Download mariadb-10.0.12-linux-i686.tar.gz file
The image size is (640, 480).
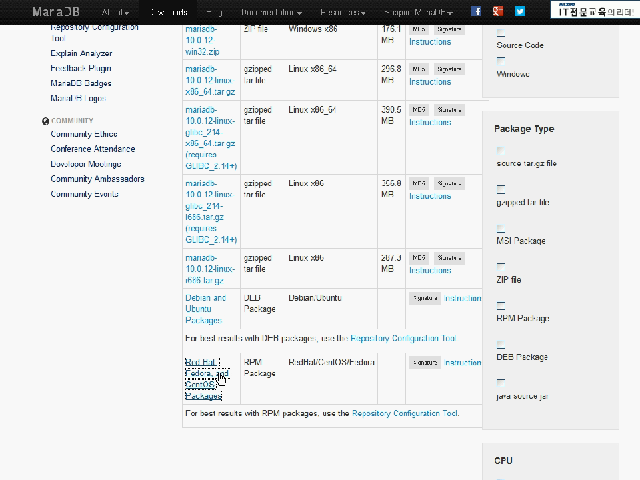(x=210, y=269)
